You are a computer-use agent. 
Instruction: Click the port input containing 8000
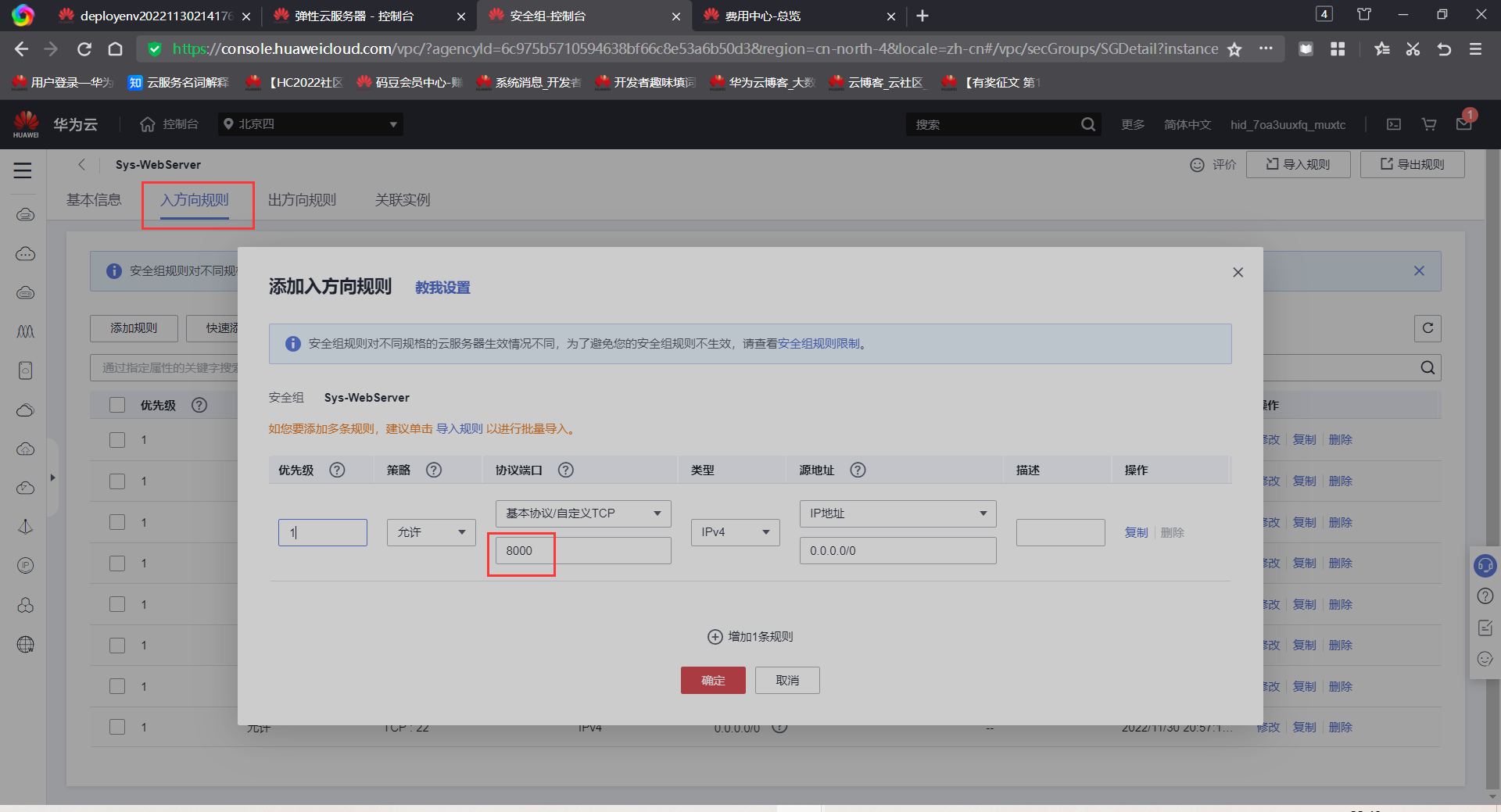click(583, 550)
